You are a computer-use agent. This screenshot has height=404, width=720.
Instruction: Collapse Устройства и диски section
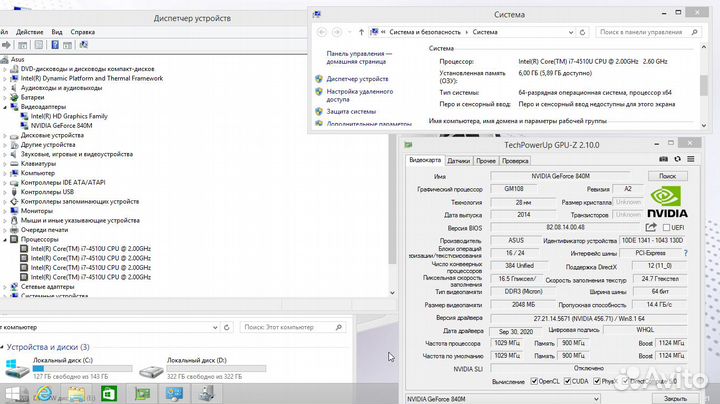(x=2, y=347)
